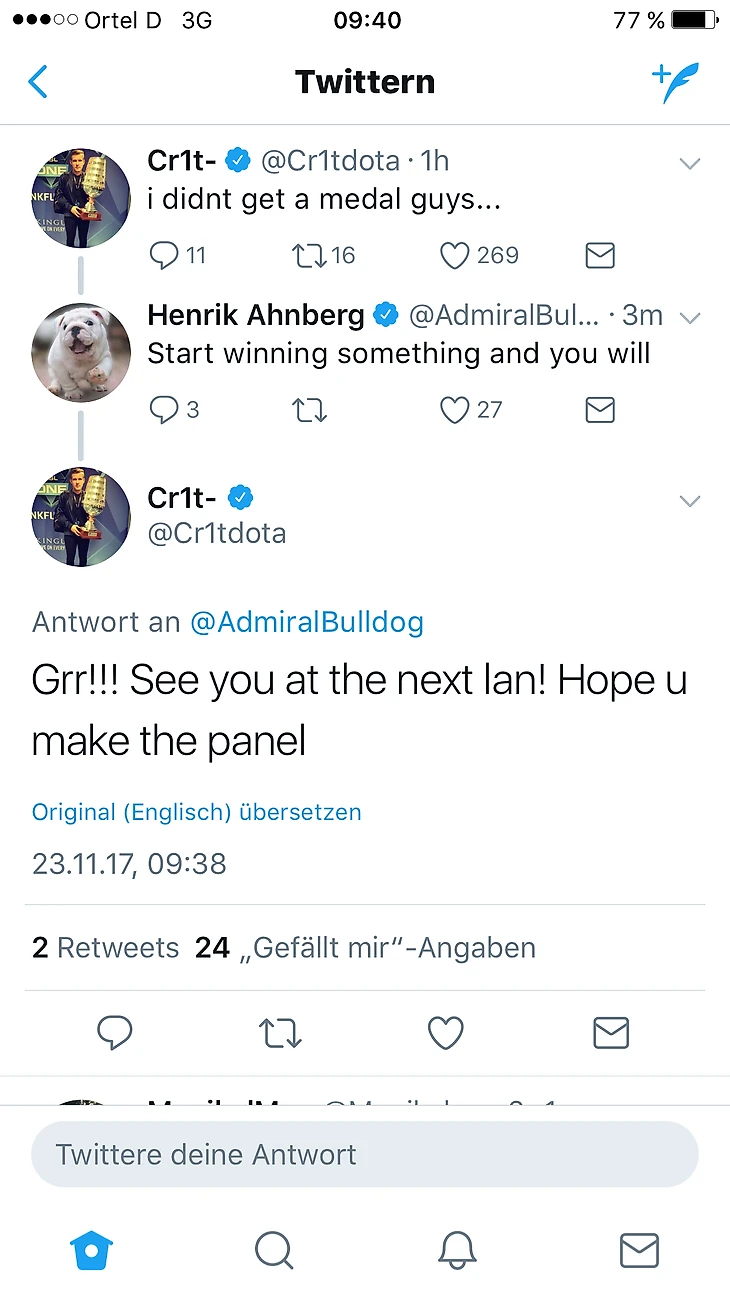Like the main Grr!!! tweet
Viewport: 730px width, 1298px height.
click(445, 1033)
